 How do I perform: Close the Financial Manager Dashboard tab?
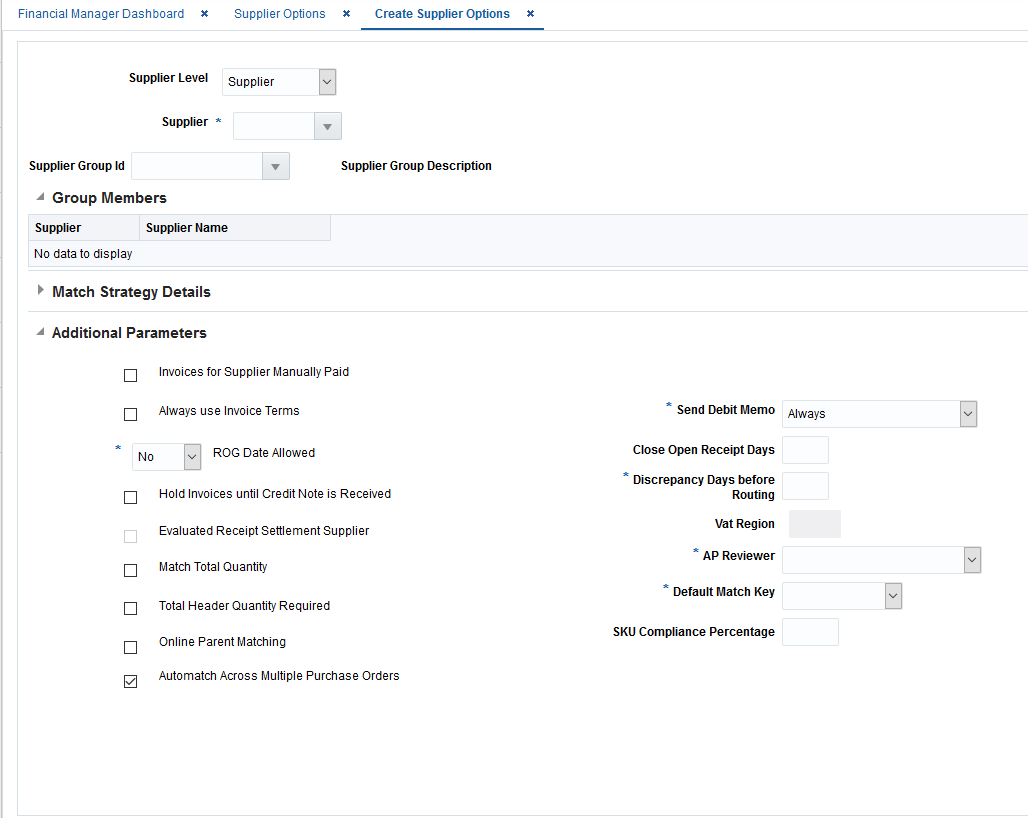203,14
